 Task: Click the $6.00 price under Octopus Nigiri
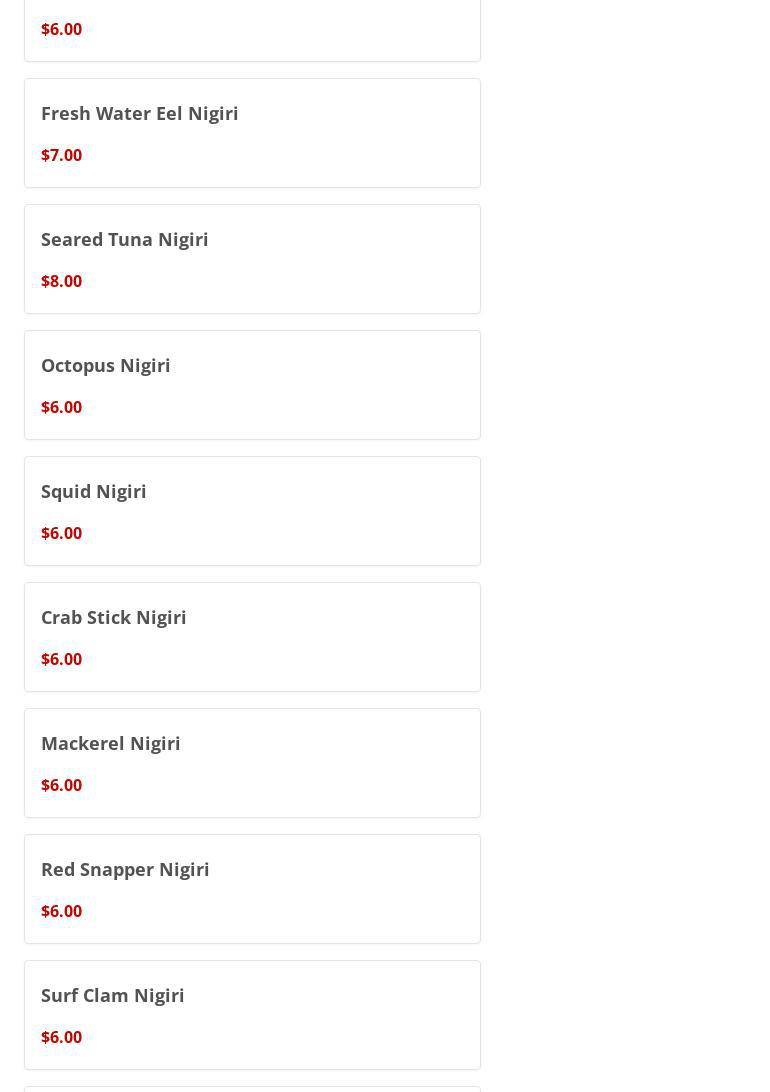(61, 407)
